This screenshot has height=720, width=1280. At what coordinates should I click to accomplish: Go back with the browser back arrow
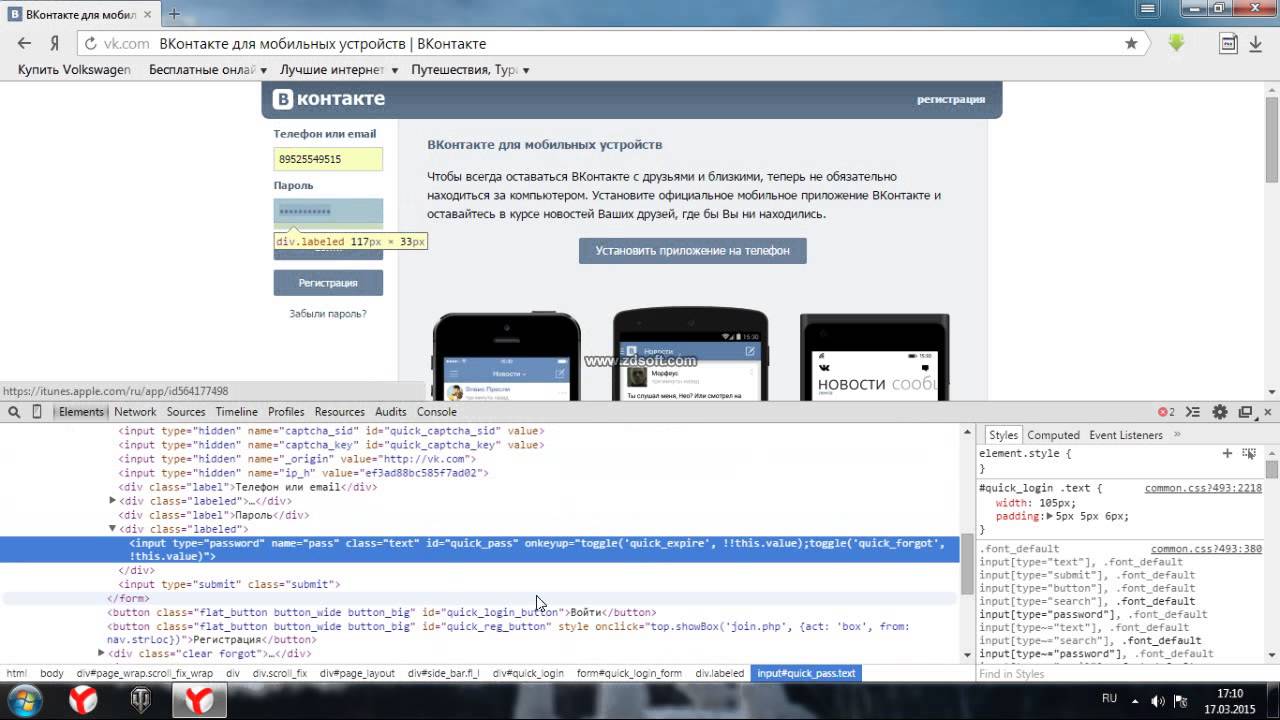25,44
